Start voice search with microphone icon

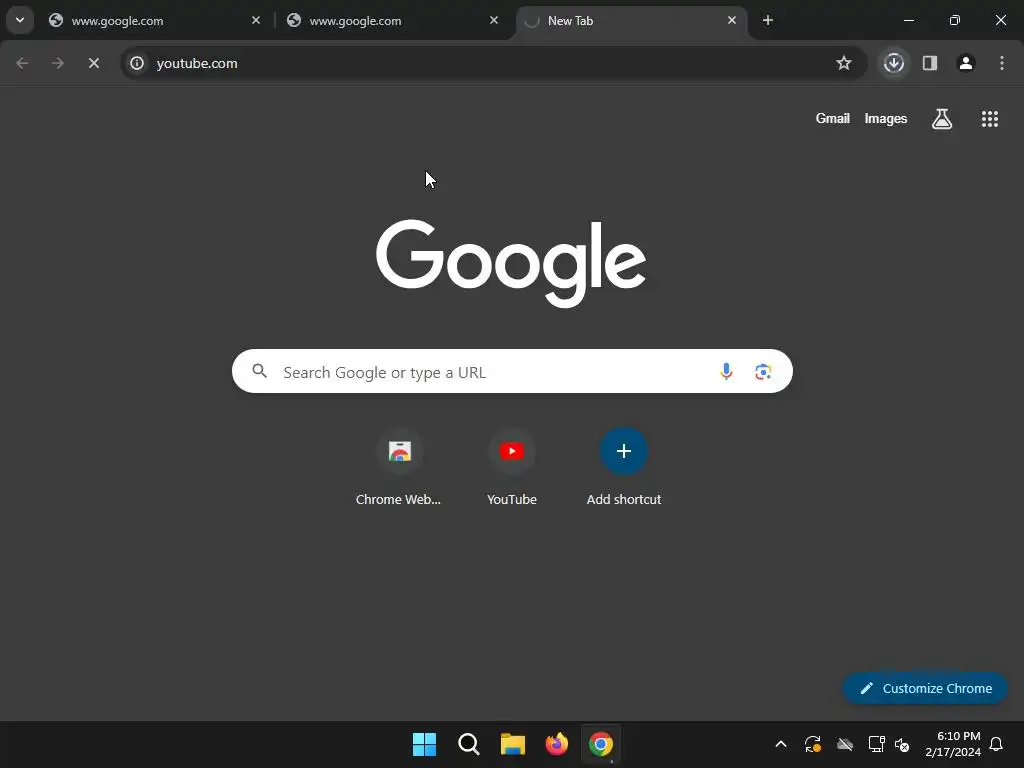tap(726, 372)
